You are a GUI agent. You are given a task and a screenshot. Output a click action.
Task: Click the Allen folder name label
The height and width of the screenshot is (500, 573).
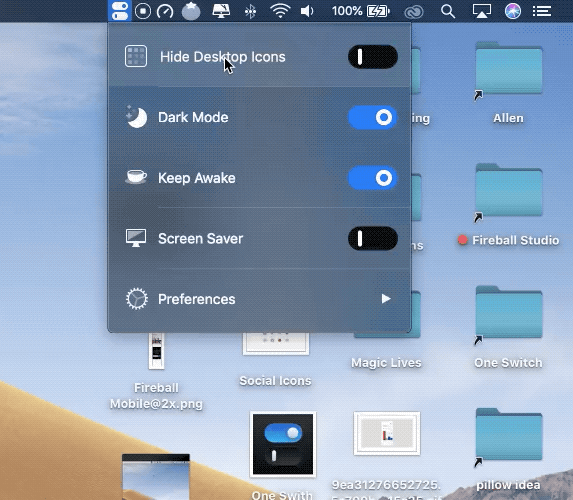[x=508, y=118]
